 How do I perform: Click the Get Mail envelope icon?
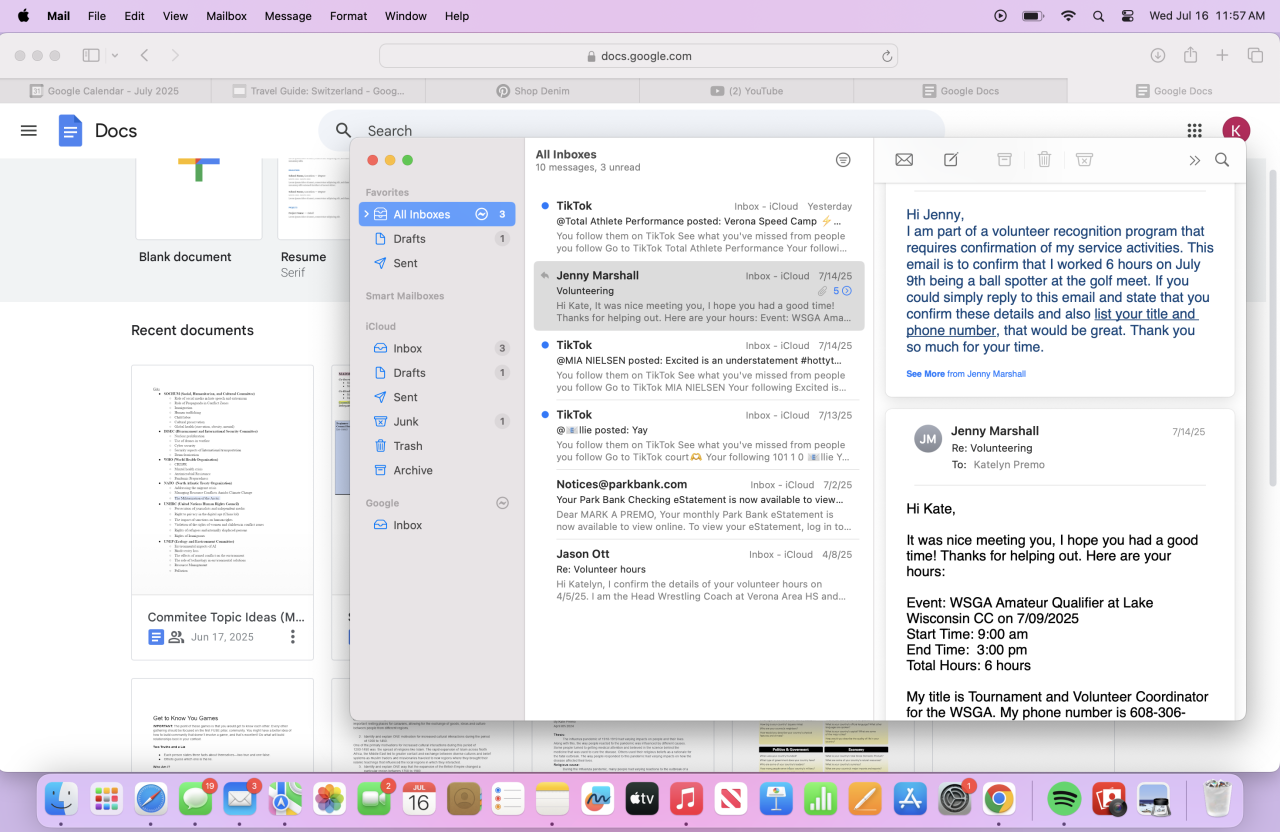point(904,160)
